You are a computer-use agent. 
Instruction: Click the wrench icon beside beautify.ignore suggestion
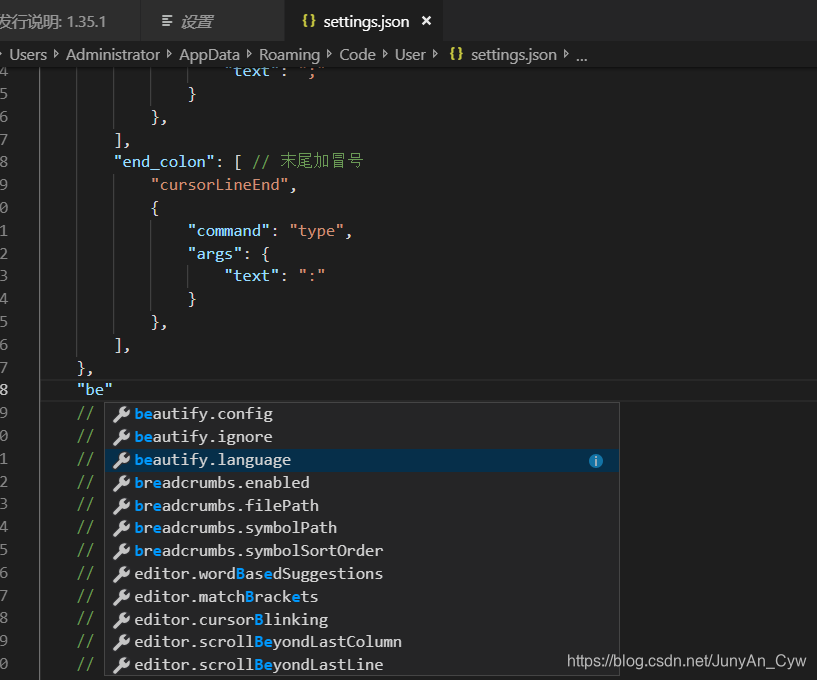pyautogui.click(x=122, y=436)
